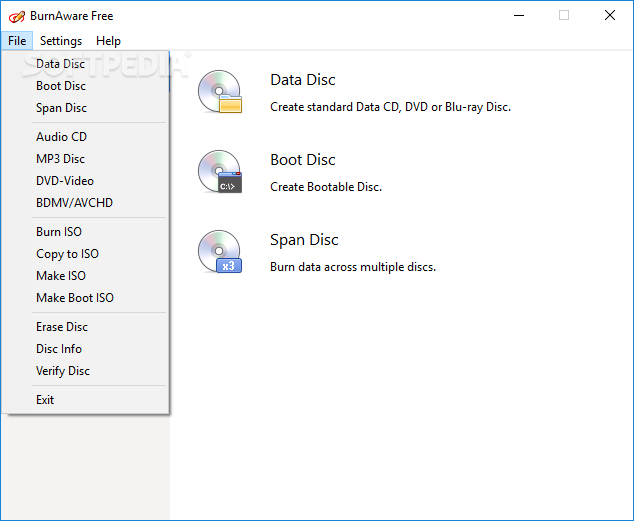Open the File menu
This screenshot has width=634, height=521.
tap(17, 41)
